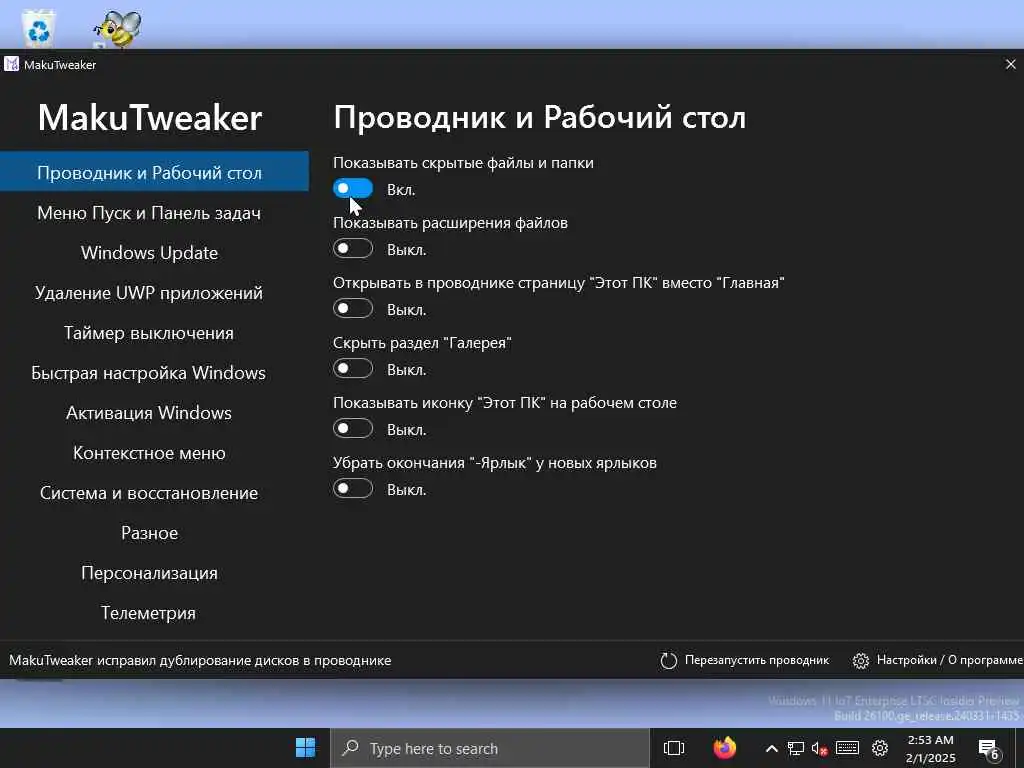Toggle opening "Этот ПК" instead of "Главная"
This screenshot has height=768, width=1024.
tap(353, 309)
